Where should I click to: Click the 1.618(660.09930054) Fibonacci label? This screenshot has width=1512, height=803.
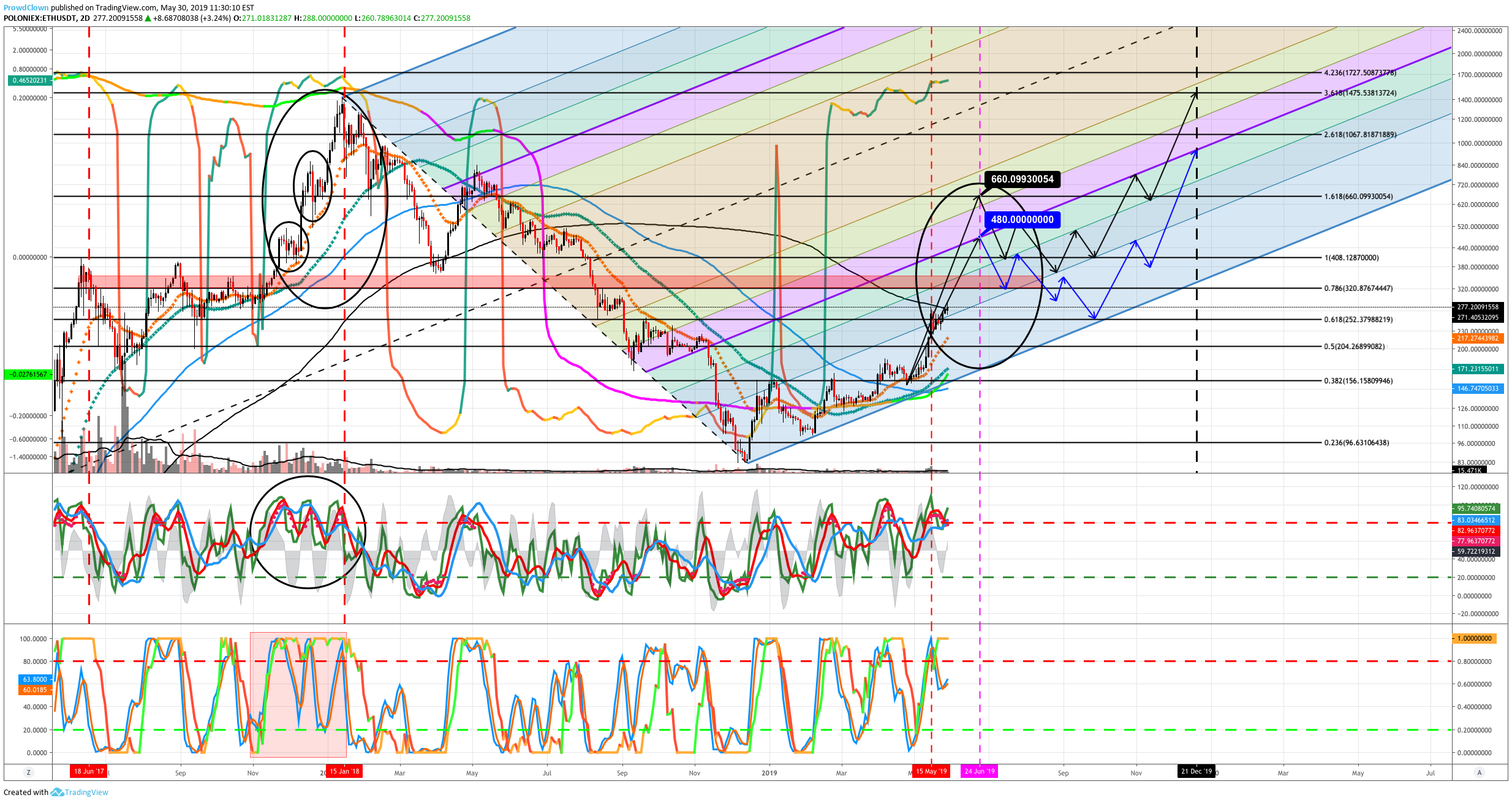tap(1358, 197)
